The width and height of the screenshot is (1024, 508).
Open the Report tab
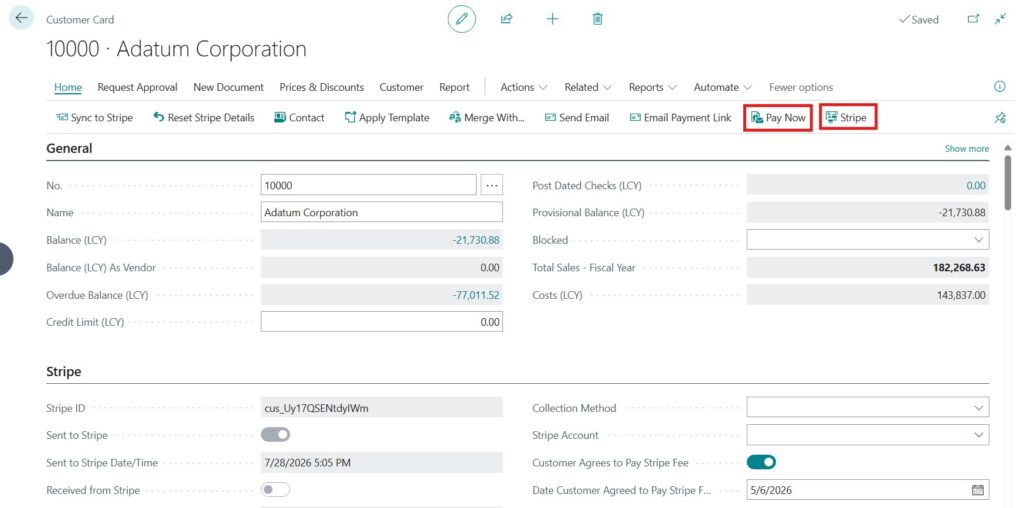click(x=455, y=87)
